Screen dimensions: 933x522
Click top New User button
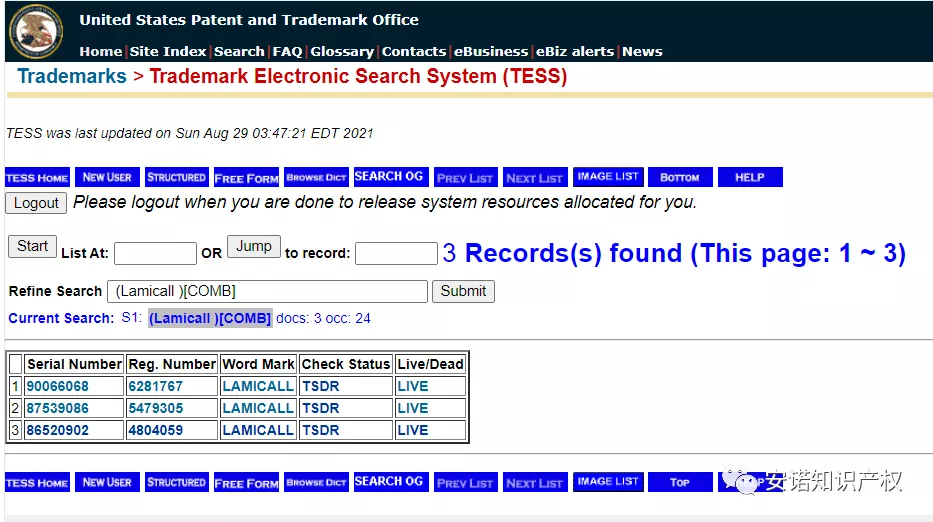[x=107, y=177]
